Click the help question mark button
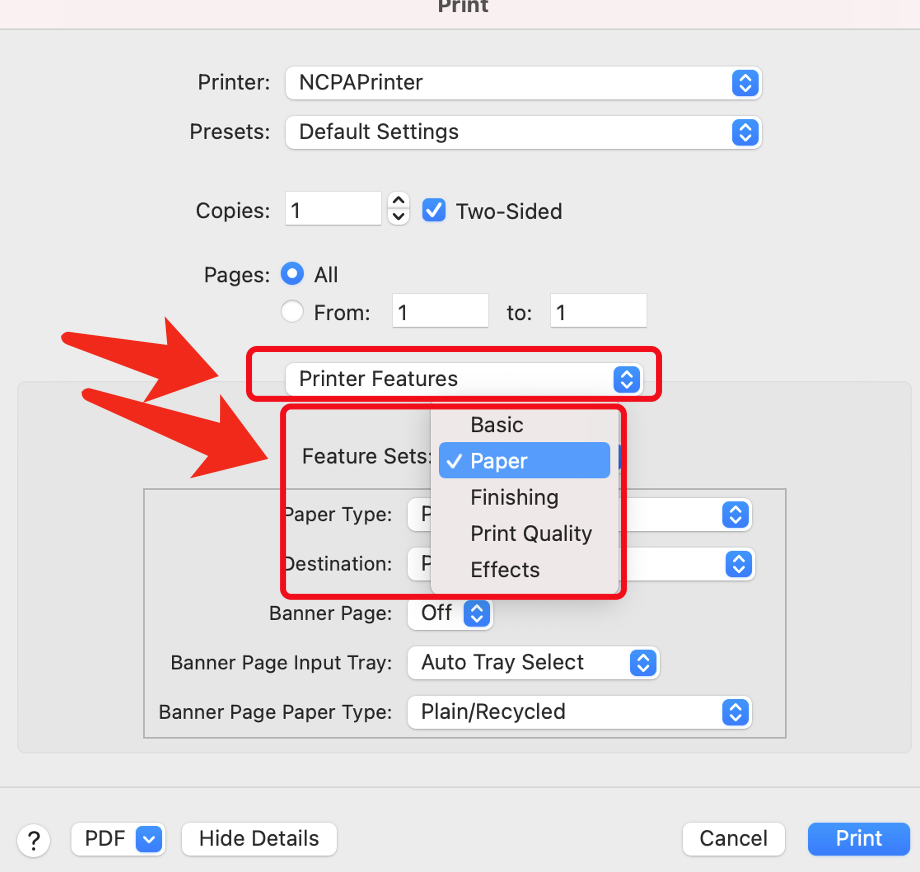Viewport: 920px width, 872px height. coord(34,840)
